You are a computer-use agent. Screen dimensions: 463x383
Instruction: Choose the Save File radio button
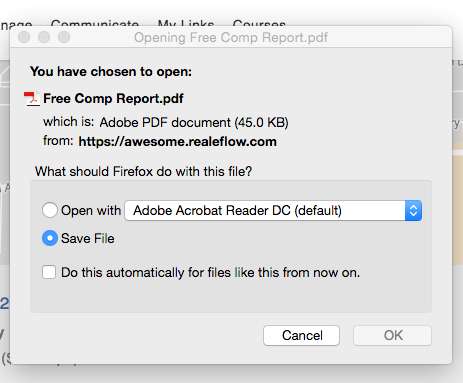coord(50,238)
